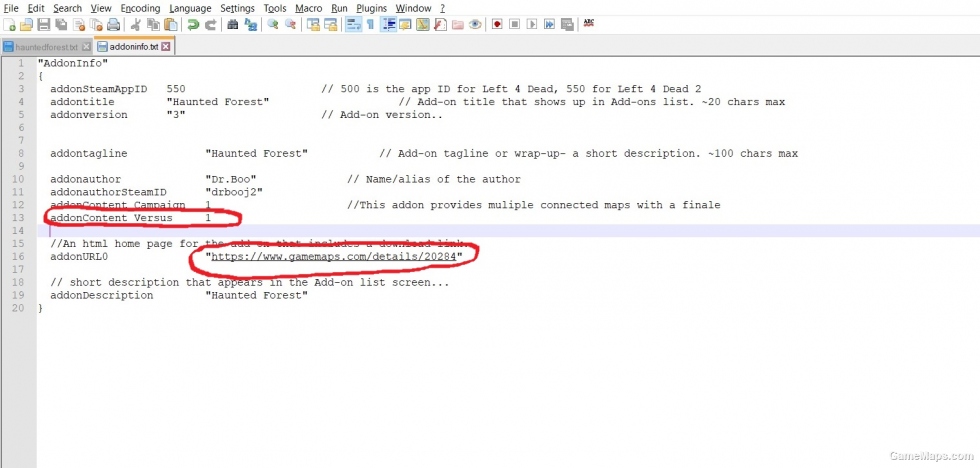Viewport: 980px width, 468px height.
Task: Start macro recording with red dot button
Action: tap(497, 25)
